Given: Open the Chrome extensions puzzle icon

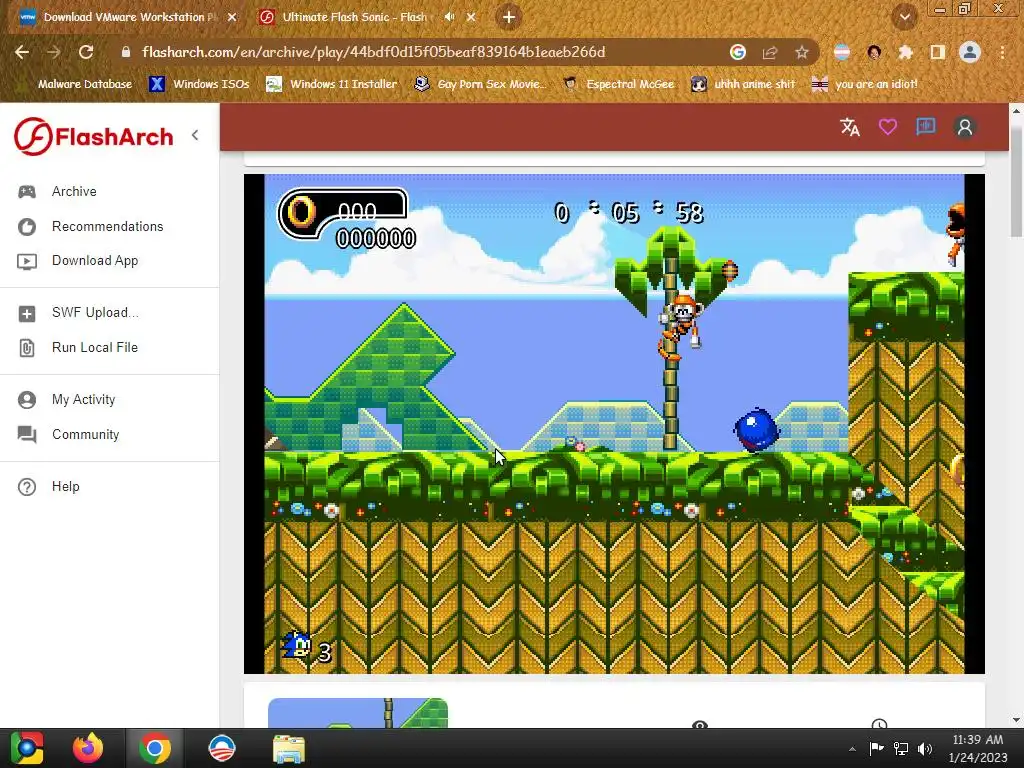Looking at the screenshot, I should [x=905, y=52].
